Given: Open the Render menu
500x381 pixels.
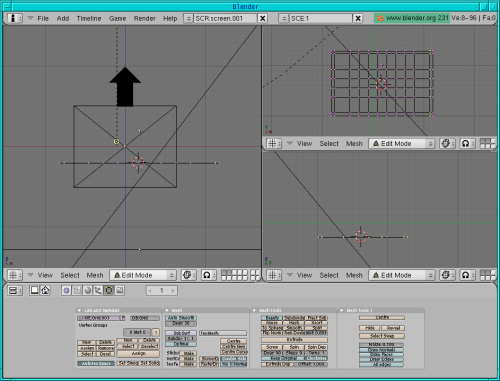Looking at the screenshot, I should pos(144,18).
